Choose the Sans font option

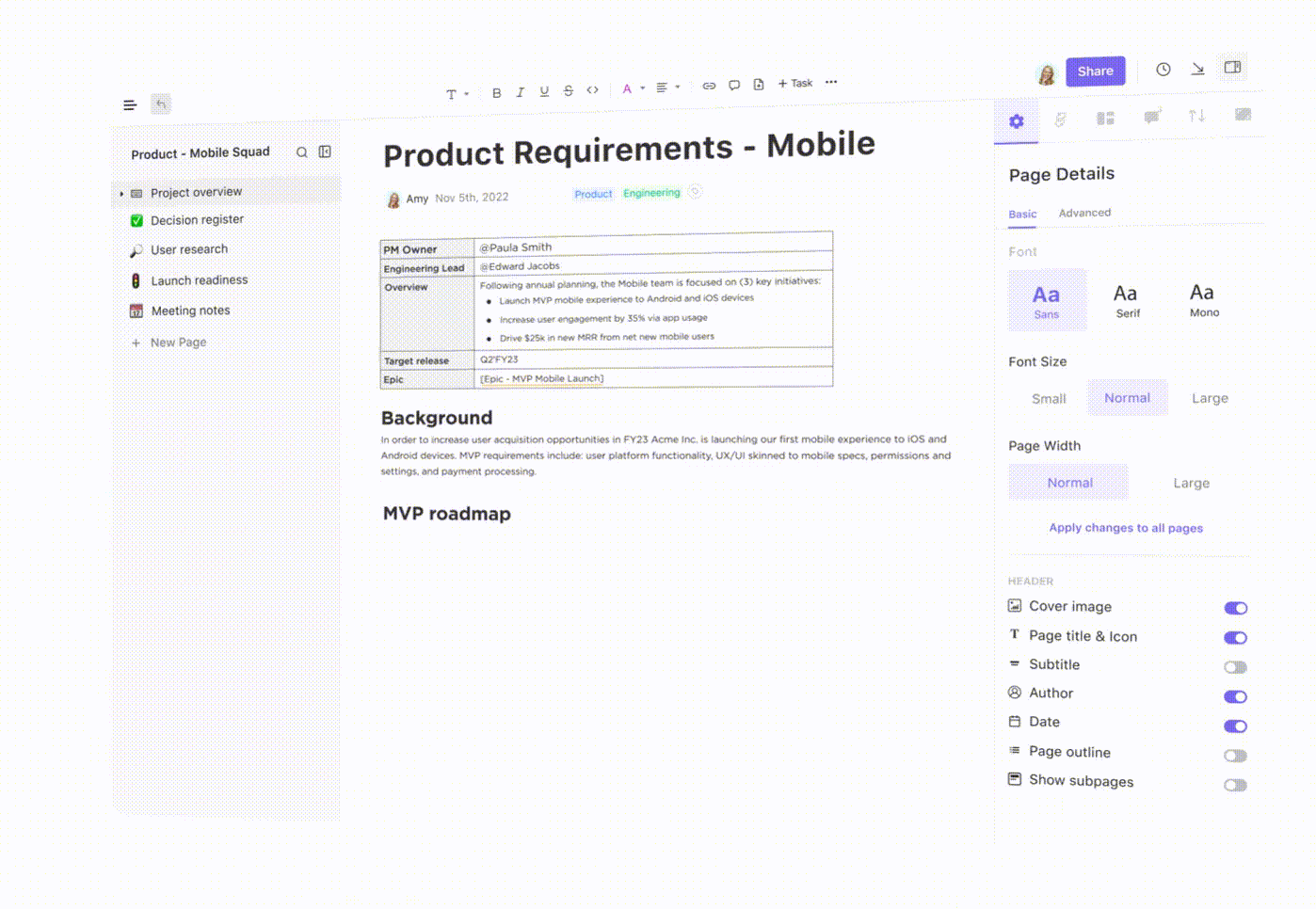click(1047, 300)
